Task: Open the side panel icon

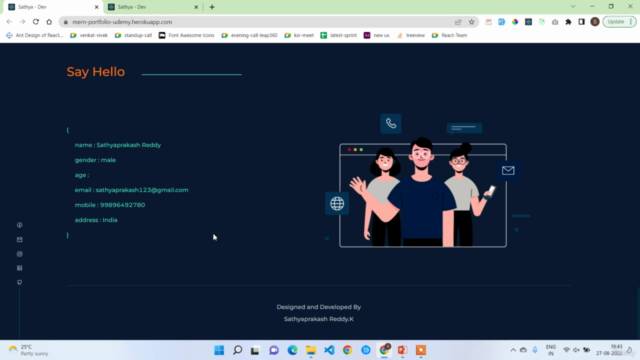Action: 581,22
